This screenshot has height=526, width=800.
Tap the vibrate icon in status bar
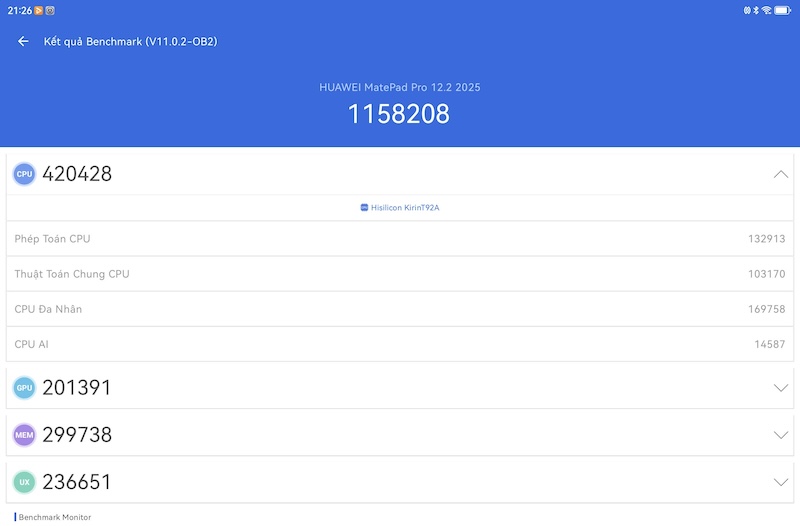click(x=747, y=10)
